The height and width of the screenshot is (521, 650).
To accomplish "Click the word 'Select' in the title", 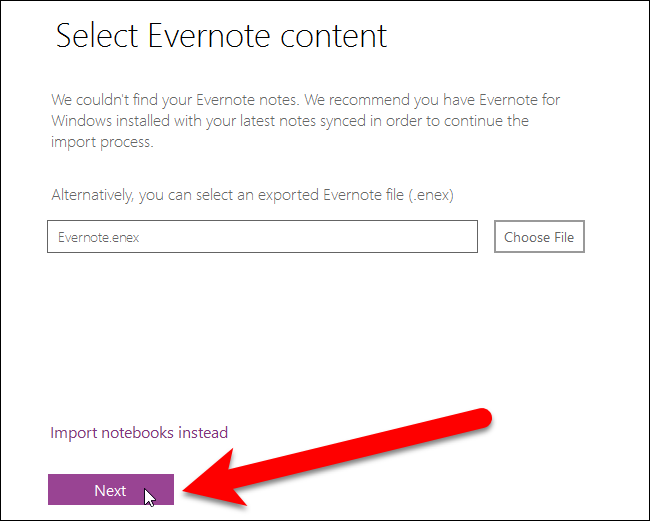I will click(97, 36).
